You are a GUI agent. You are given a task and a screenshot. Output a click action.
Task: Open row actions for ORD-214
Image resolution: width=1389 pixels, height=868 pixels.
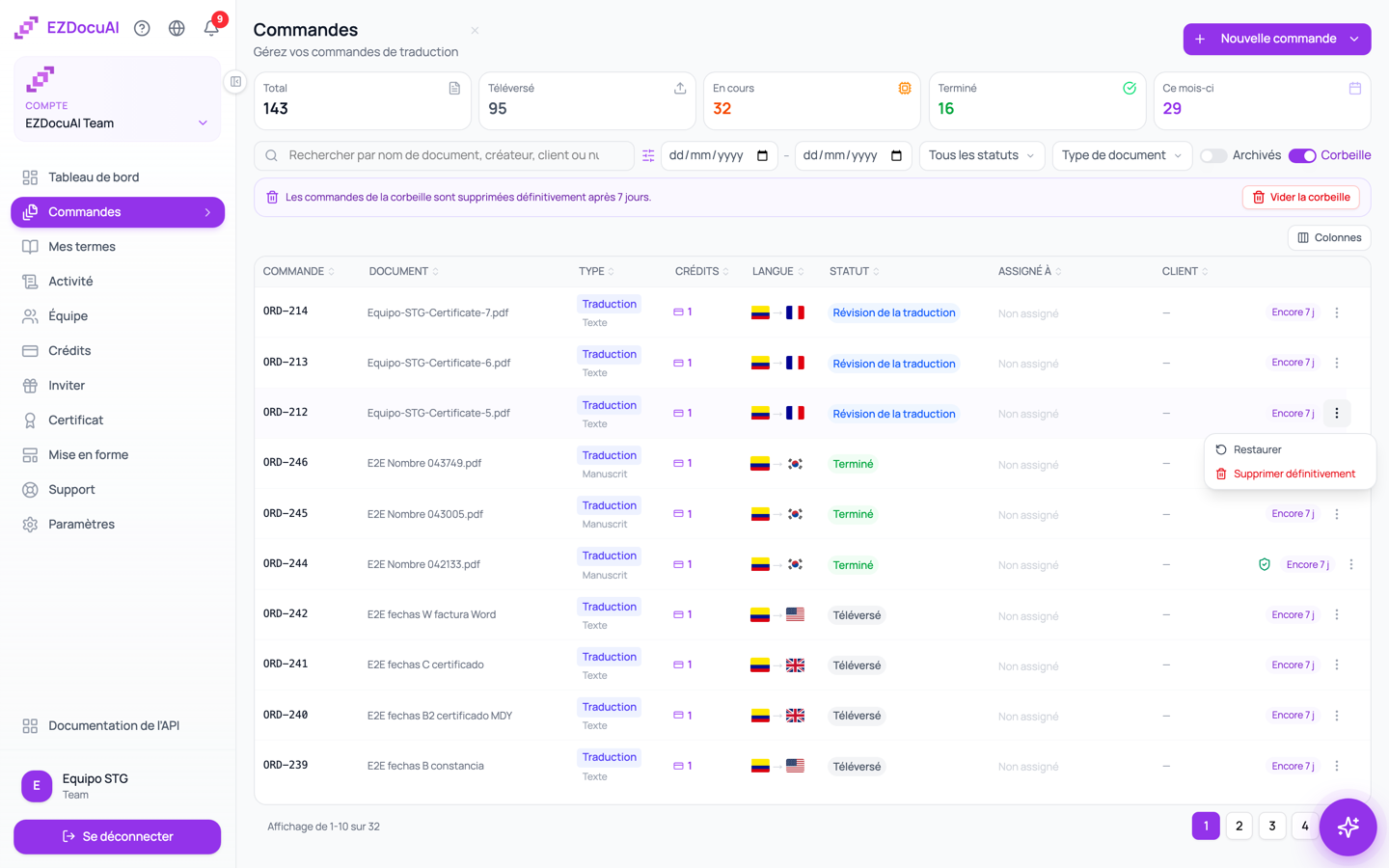coord(1337,312)
